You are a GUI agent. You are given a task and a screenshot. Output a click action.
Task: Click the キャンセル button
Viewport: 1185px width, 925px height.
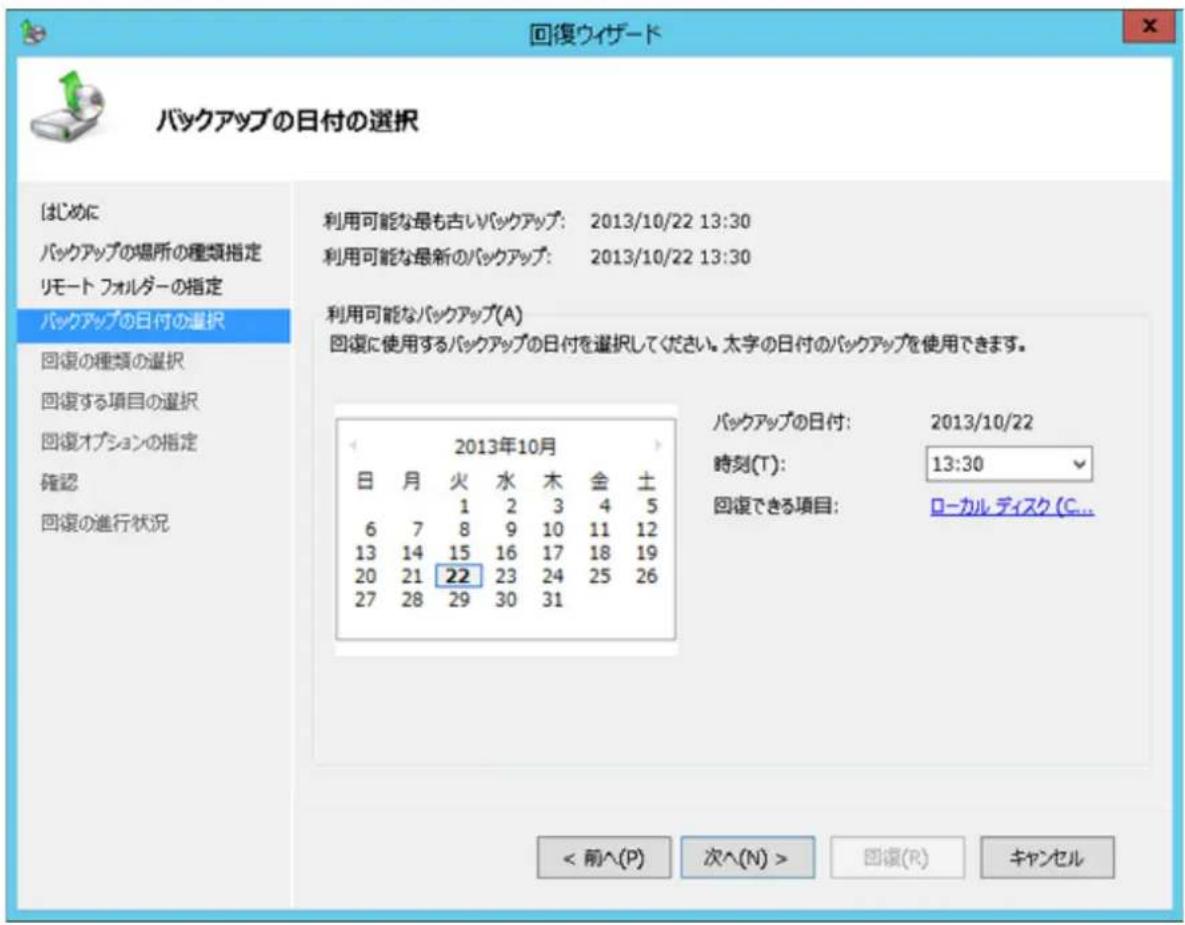[x=1047, y=858]
